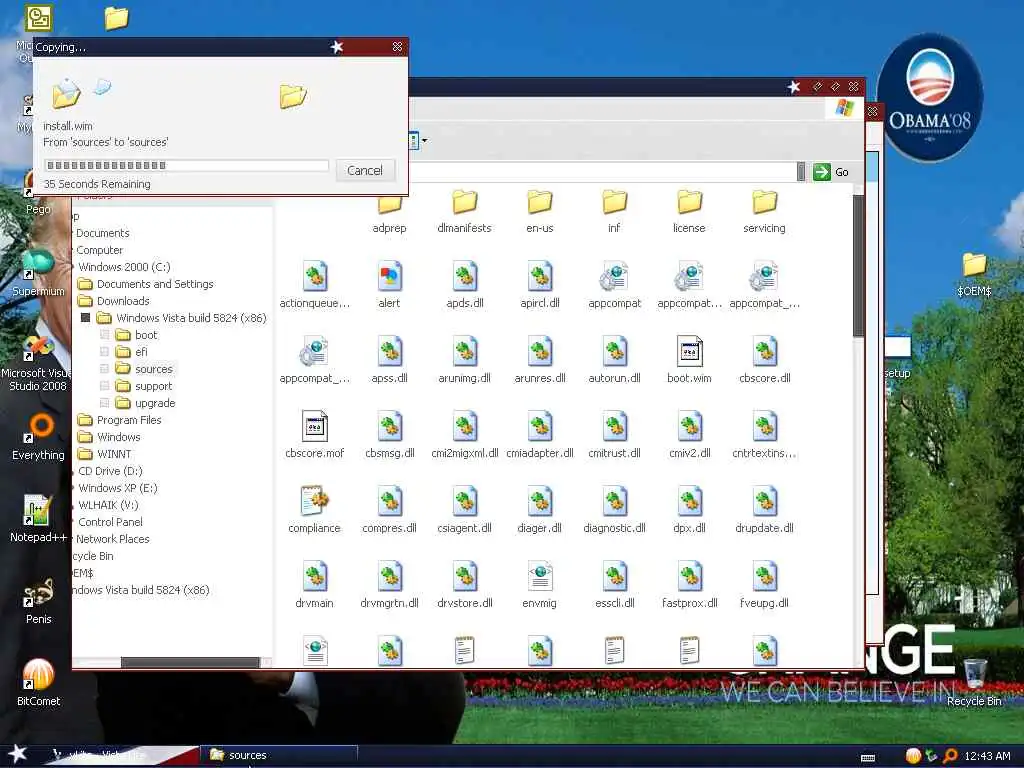Select the dpx.dll file
This screenshot has height=768, width=1024.
[x=690, y=510]
